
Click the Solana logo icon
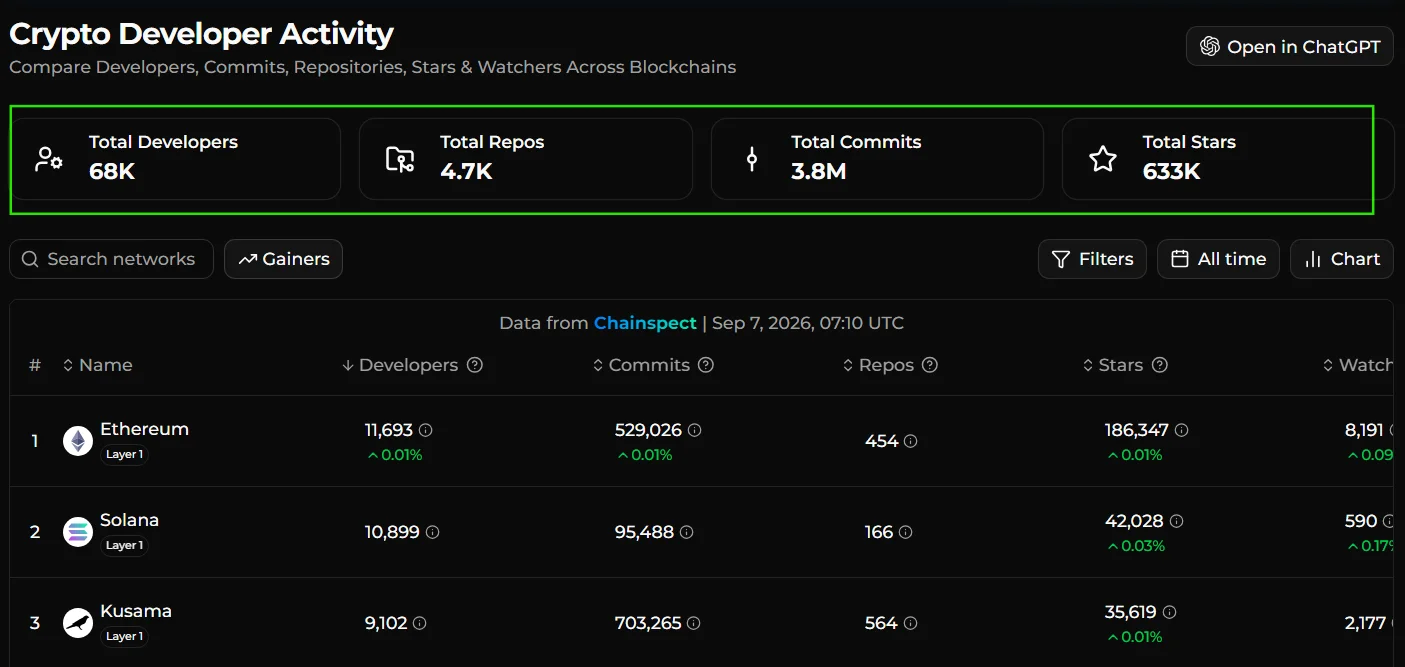78,532
